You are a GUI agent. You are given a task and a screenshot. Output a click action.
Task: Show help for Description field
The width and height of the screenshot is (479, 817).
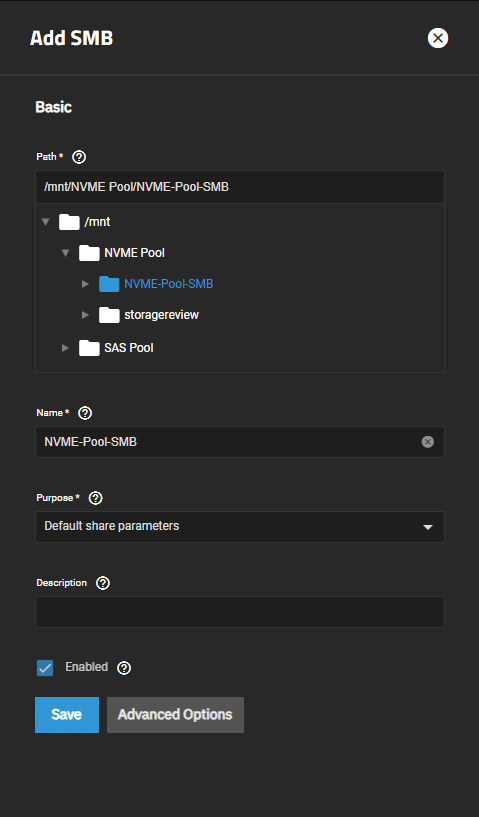103,583
